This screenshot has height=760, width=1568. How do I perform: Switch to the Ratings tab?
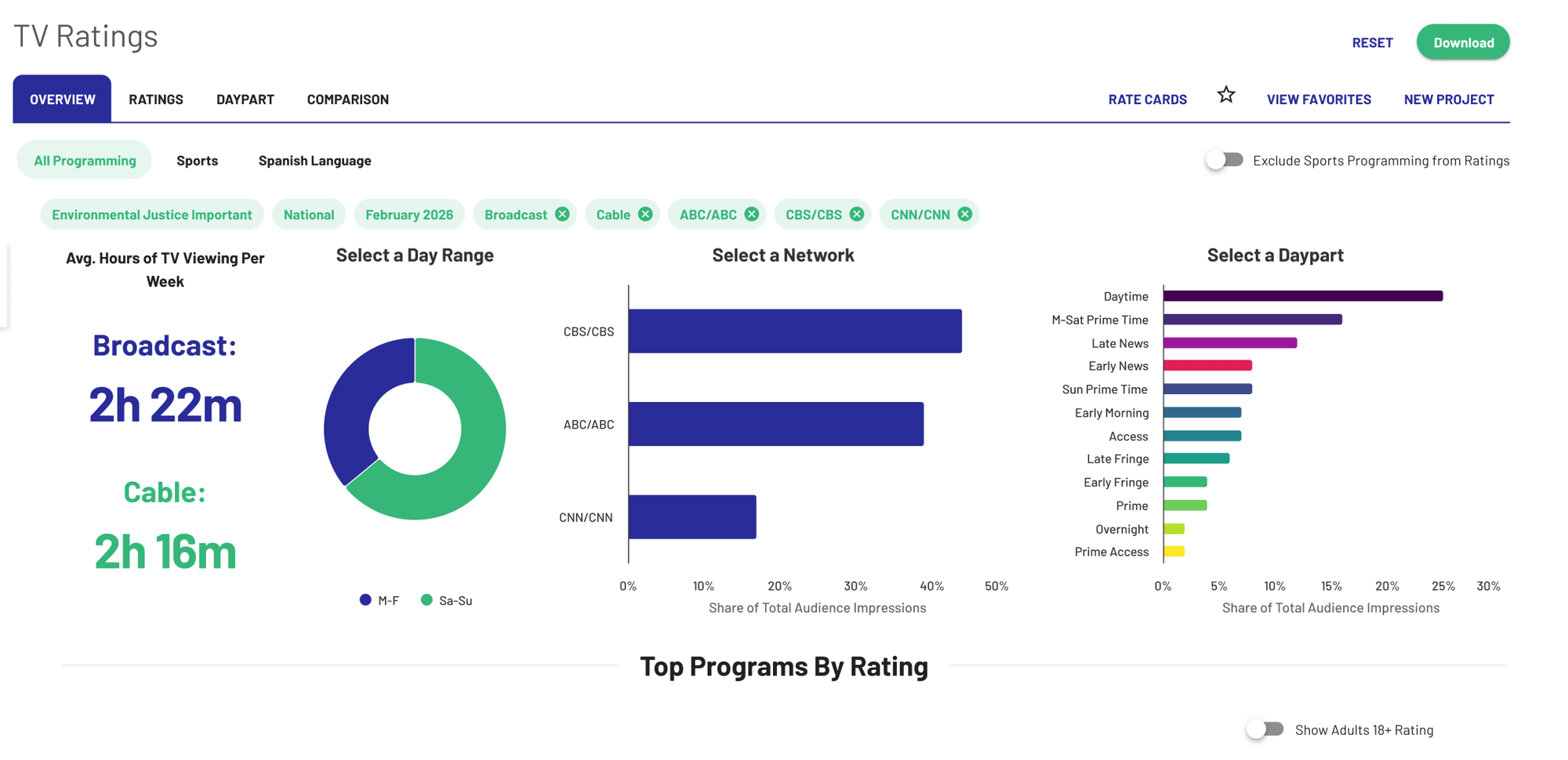156,100
